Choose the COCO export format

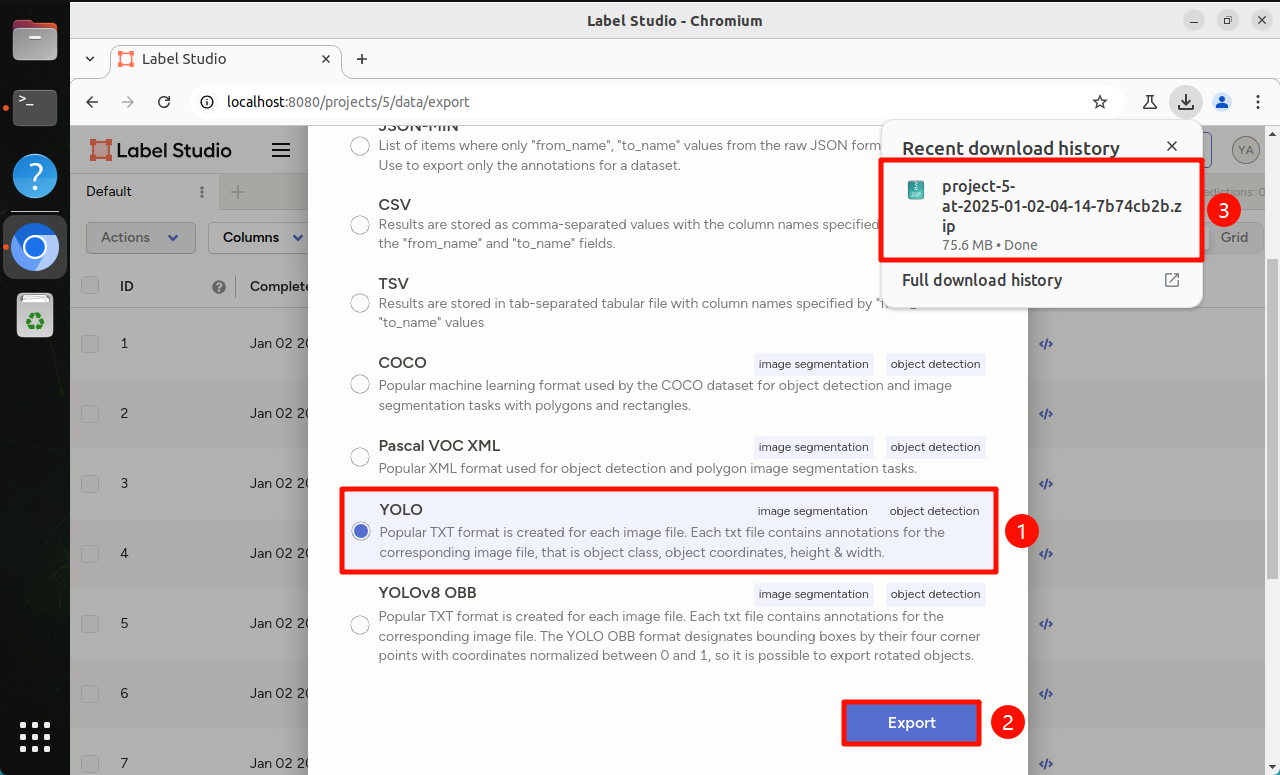360,384
